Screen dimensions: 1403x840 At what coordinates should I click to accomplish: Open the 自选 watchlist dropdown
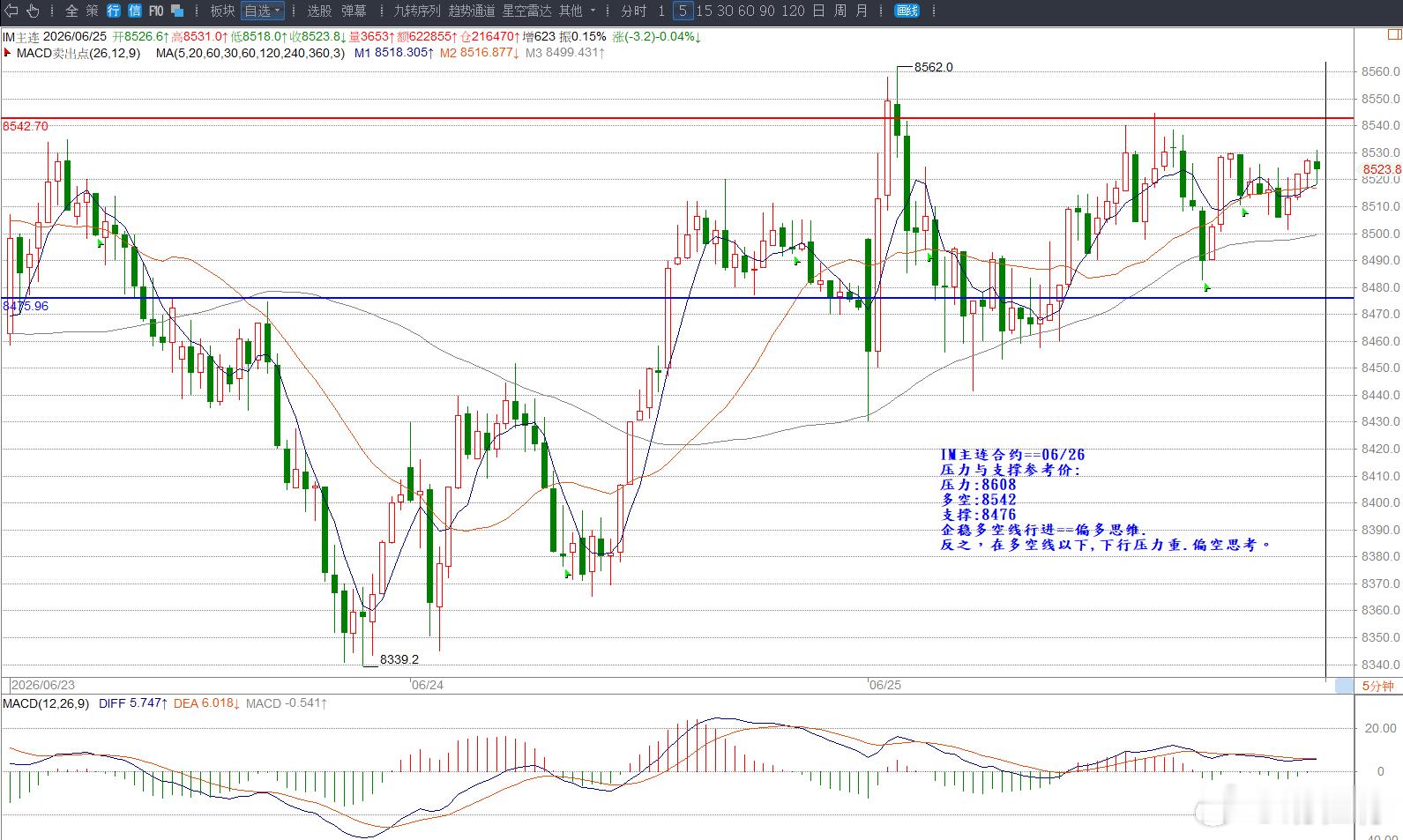[263, 11]
